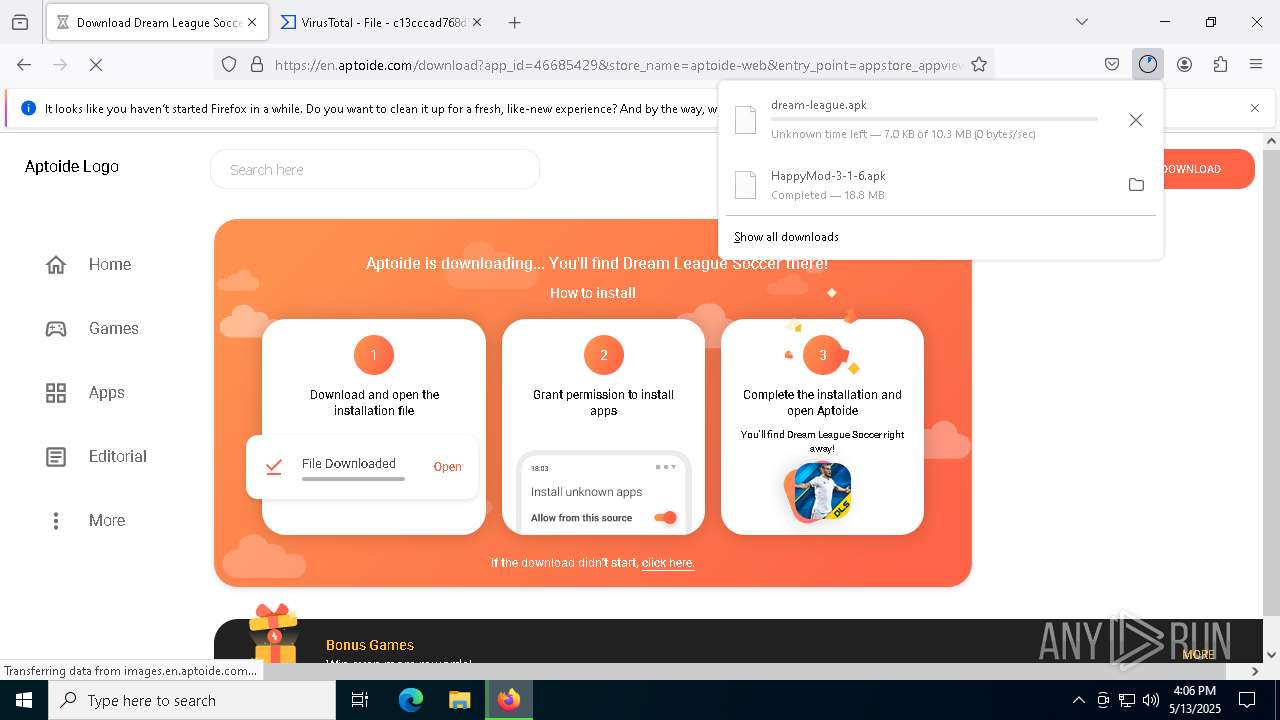
Task: Open the Extensions puzzle icon
Action: 1220,64
